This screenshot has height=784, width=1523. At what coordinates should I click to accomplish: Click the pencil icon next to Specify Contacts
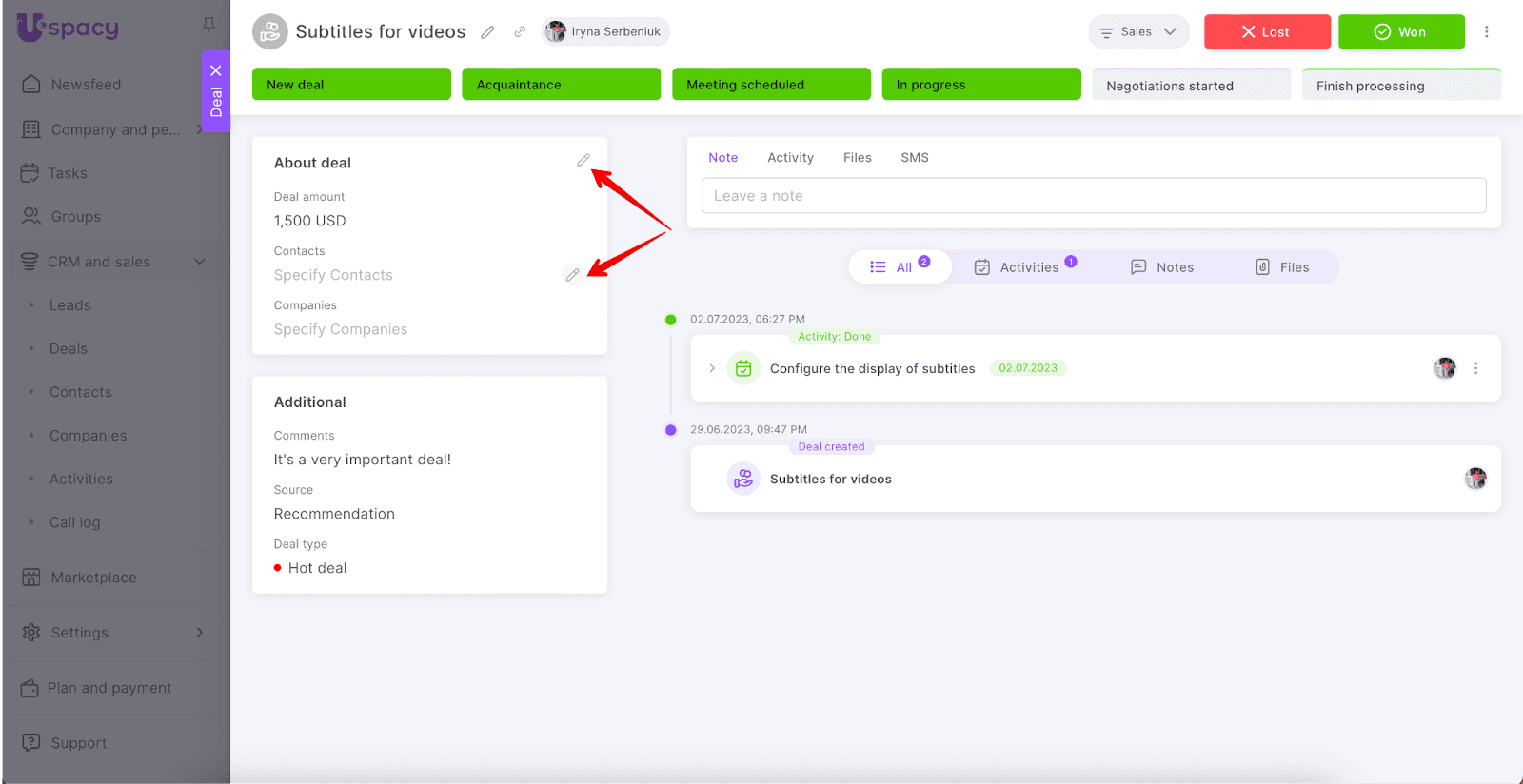(572, 275)
